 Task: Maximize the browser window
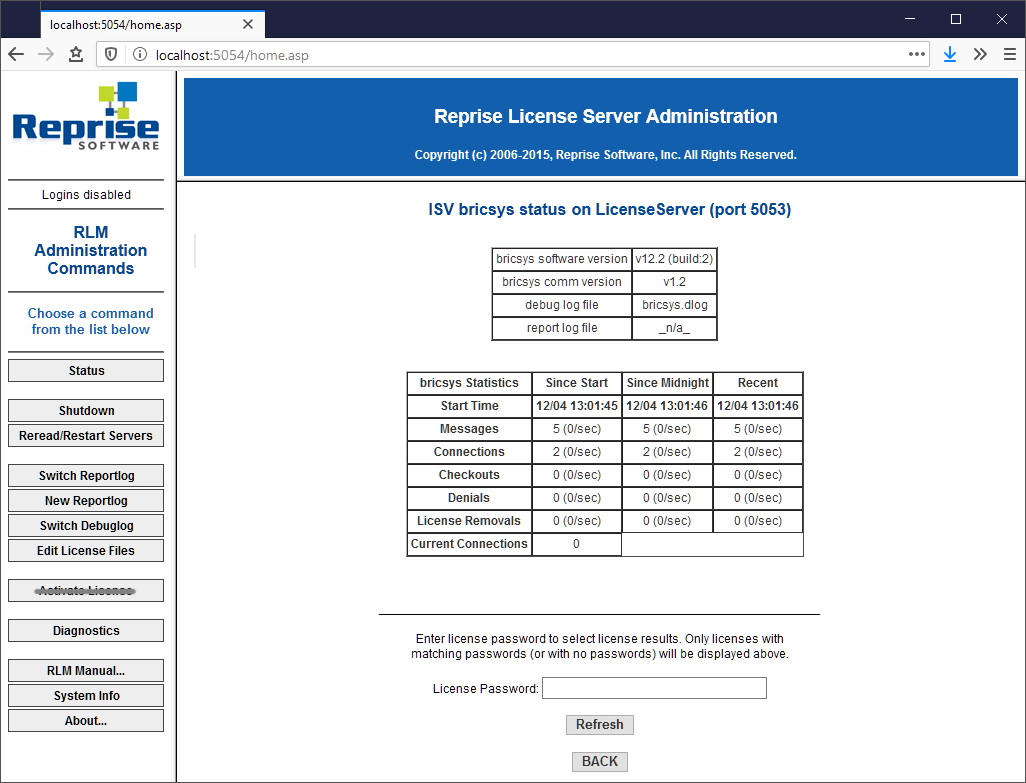956,19
